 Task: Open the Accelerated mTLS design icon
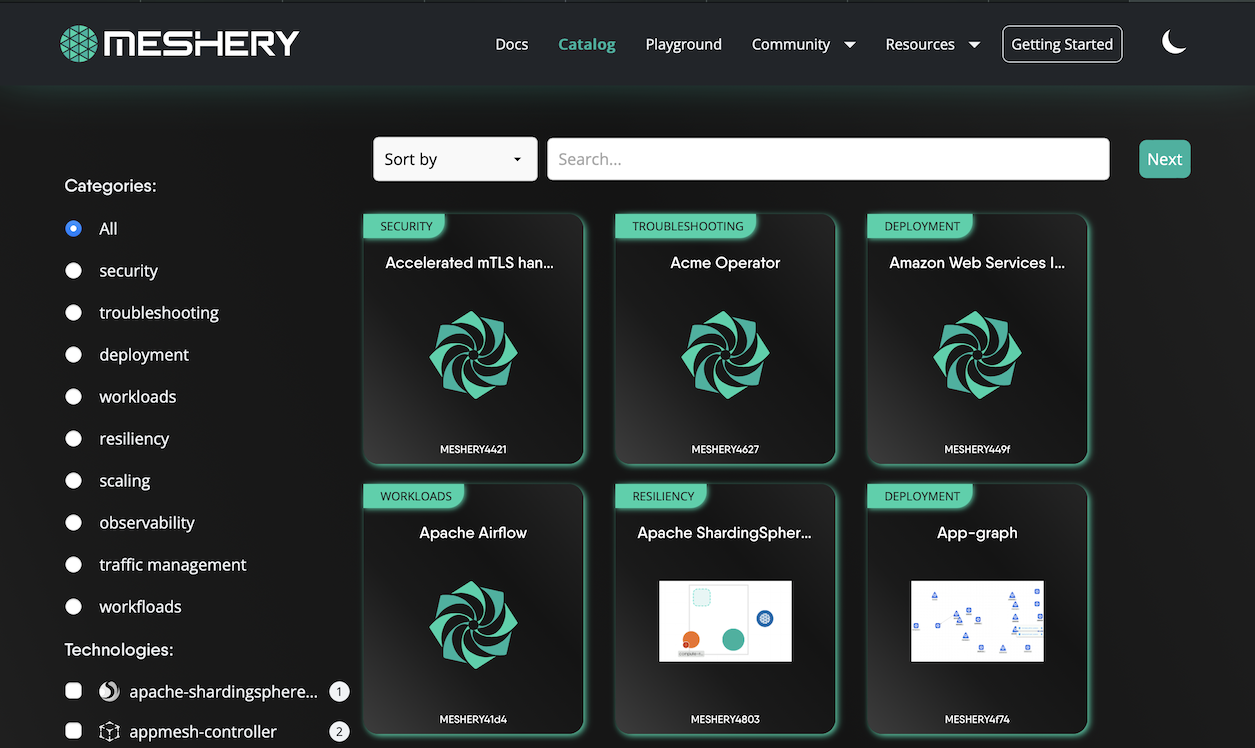coord(473,355)
